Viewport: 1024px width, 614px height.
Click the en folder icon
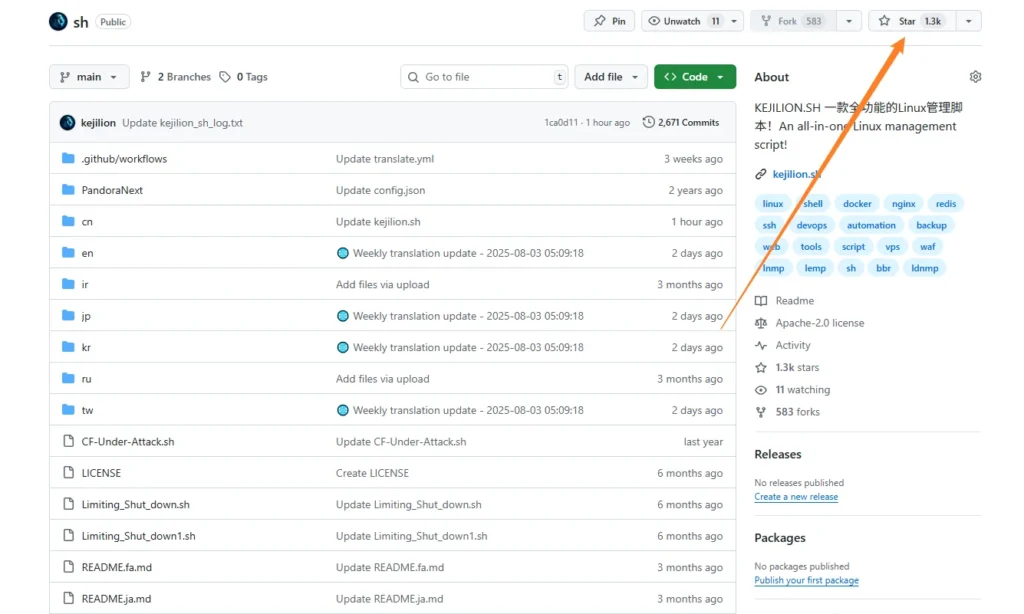(68, 252)
